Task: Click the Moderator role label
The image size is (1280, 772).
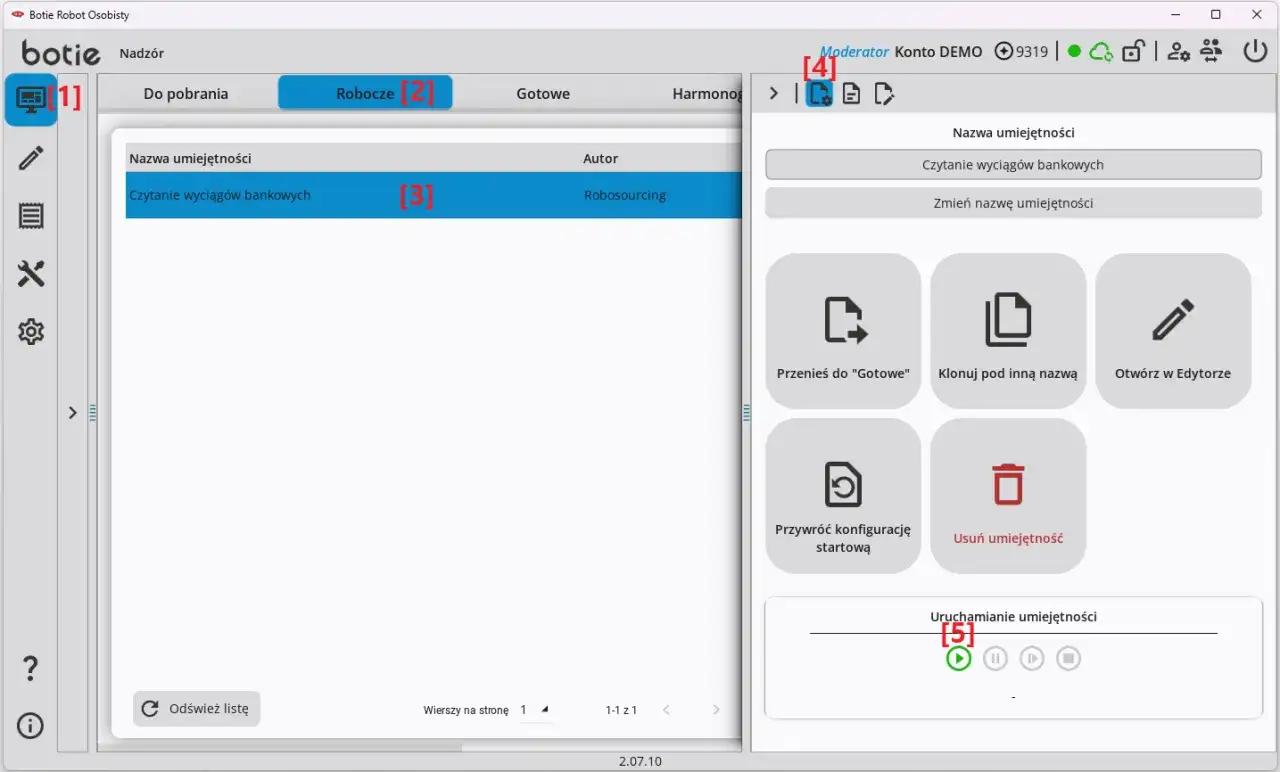Action: [x=854, y=51]
